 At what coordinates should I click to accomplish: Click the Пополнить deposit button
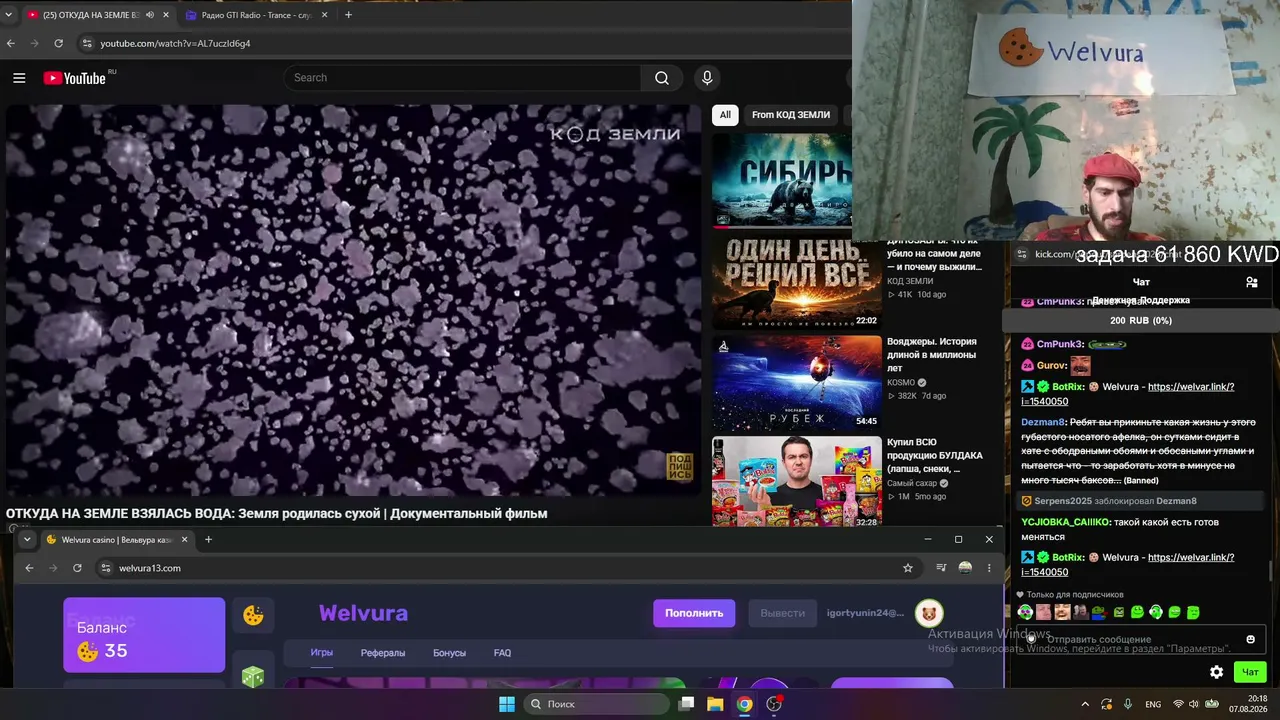694,613
